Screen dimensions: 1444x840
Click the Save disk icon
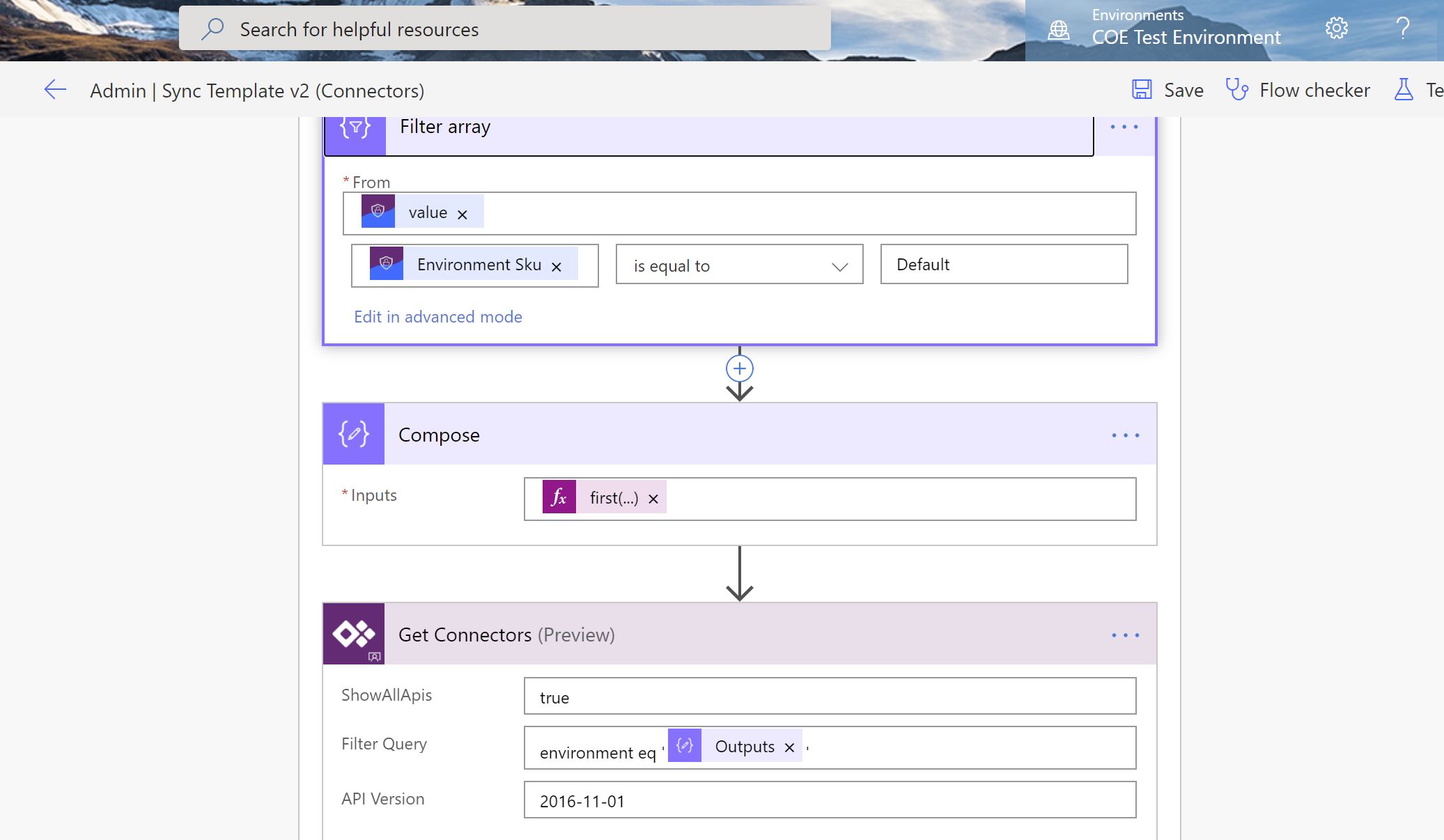pos(1142,89)
